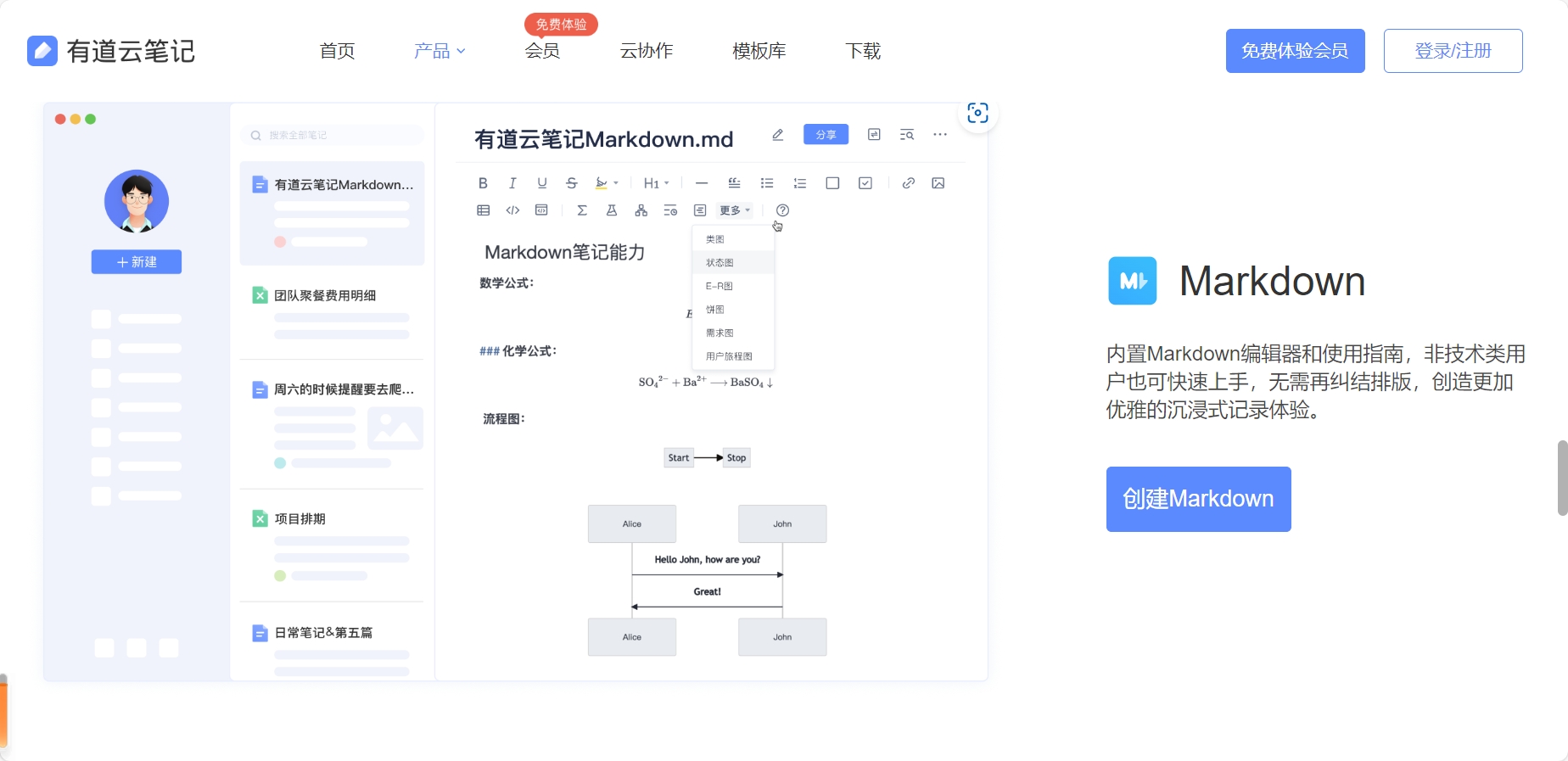Viewport: 1568px width, 761px height.
Task: Click the text block icon before 更多
Action: [x=700, y=210]
